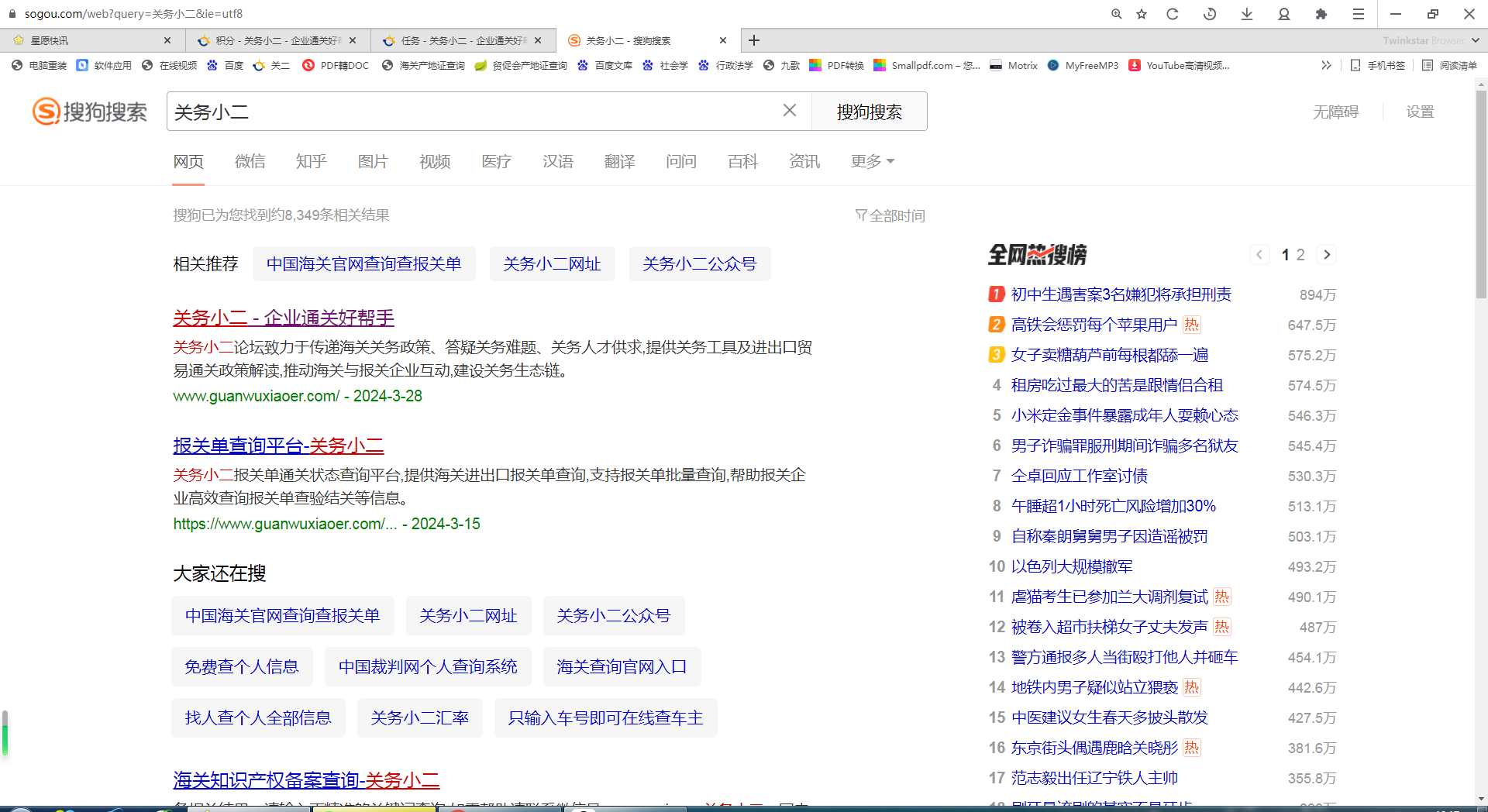Open the 设置 settings link
Screen dimensions: 1488x812
pyautogui.click(x=1420, y=112)
